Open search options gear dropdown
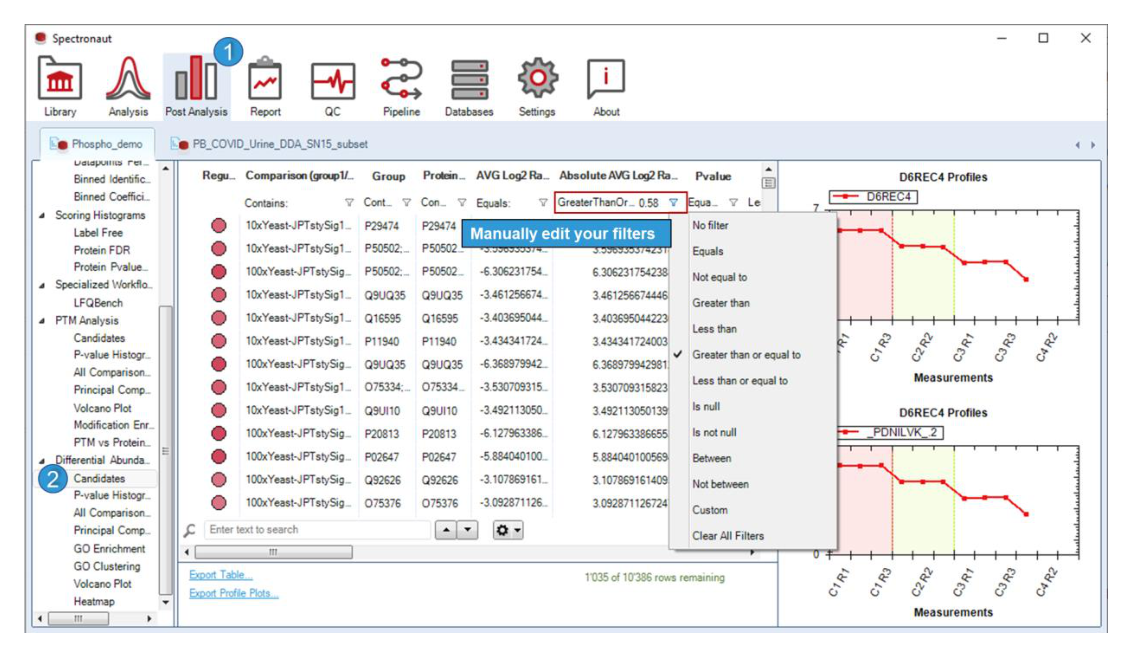The image size is (1132, 657). (x=508, y=530)
